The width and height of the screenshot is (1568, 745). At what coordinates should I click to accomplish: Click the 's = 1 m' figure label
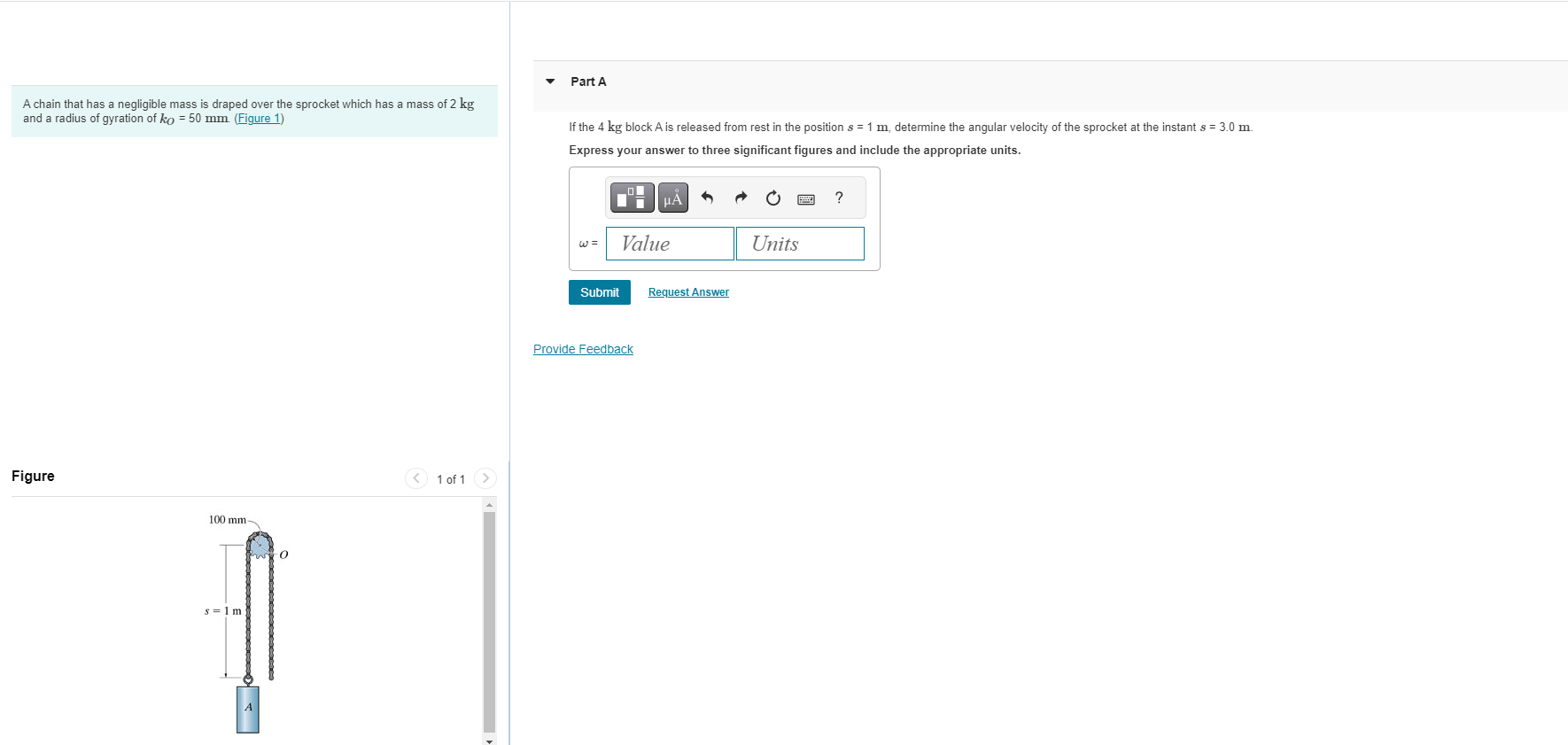coord(222,610)
